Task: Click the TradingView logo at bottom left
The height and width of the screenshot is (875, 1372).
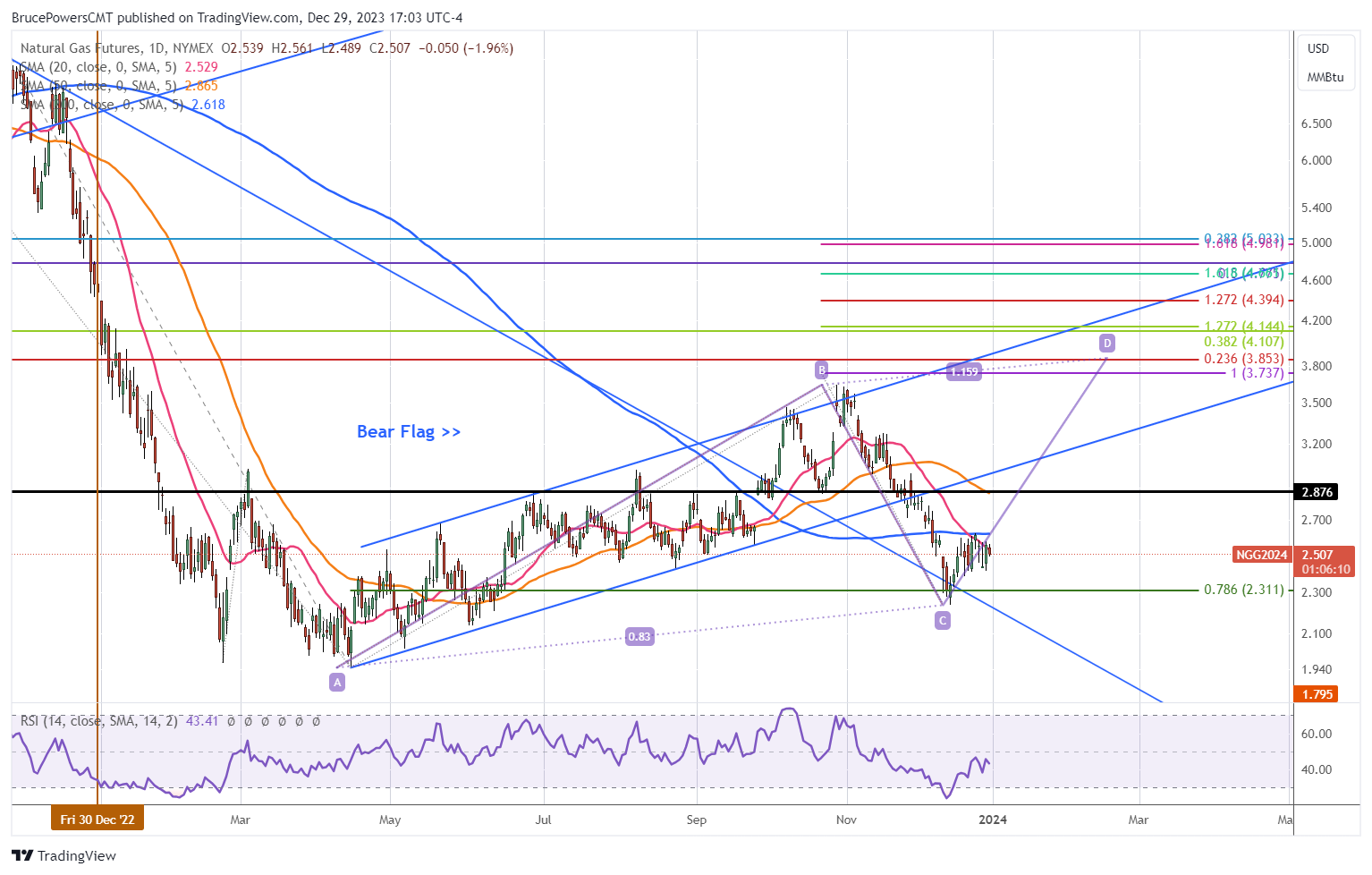Action: tap(64, 855)
